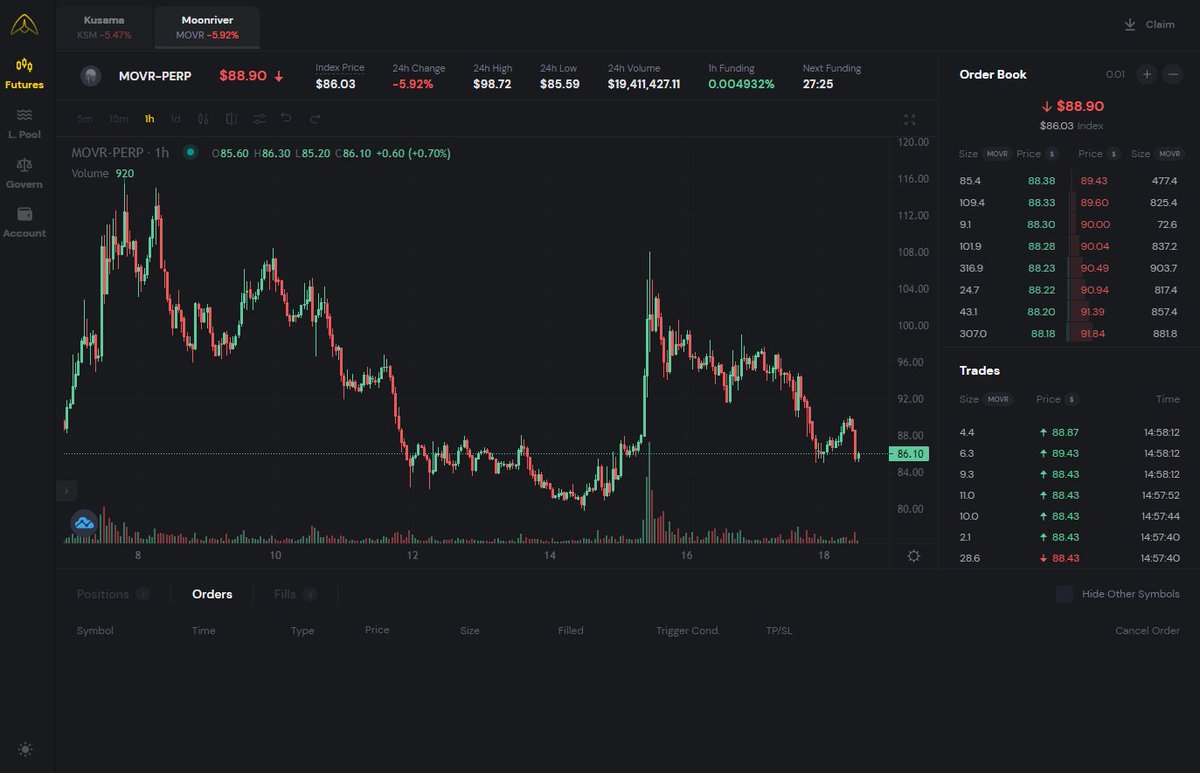Viewport: 1200px width, 773px height.
Task: Select bid price 88.23 in order book
Action: coord(1041,268)
